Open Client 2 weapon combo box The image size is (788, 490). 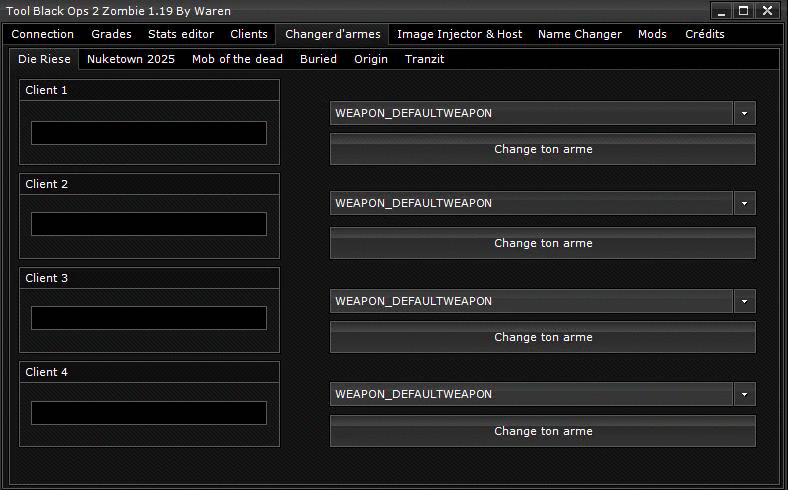[543, 203]
